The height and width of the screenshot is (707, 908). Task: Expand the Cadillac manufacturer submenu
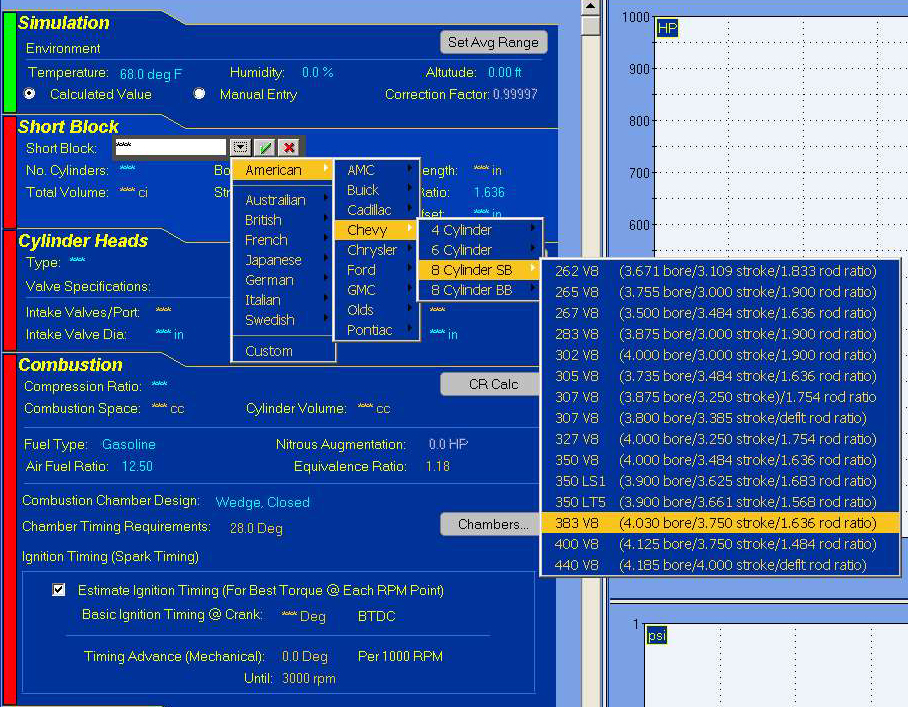(376, 210)
